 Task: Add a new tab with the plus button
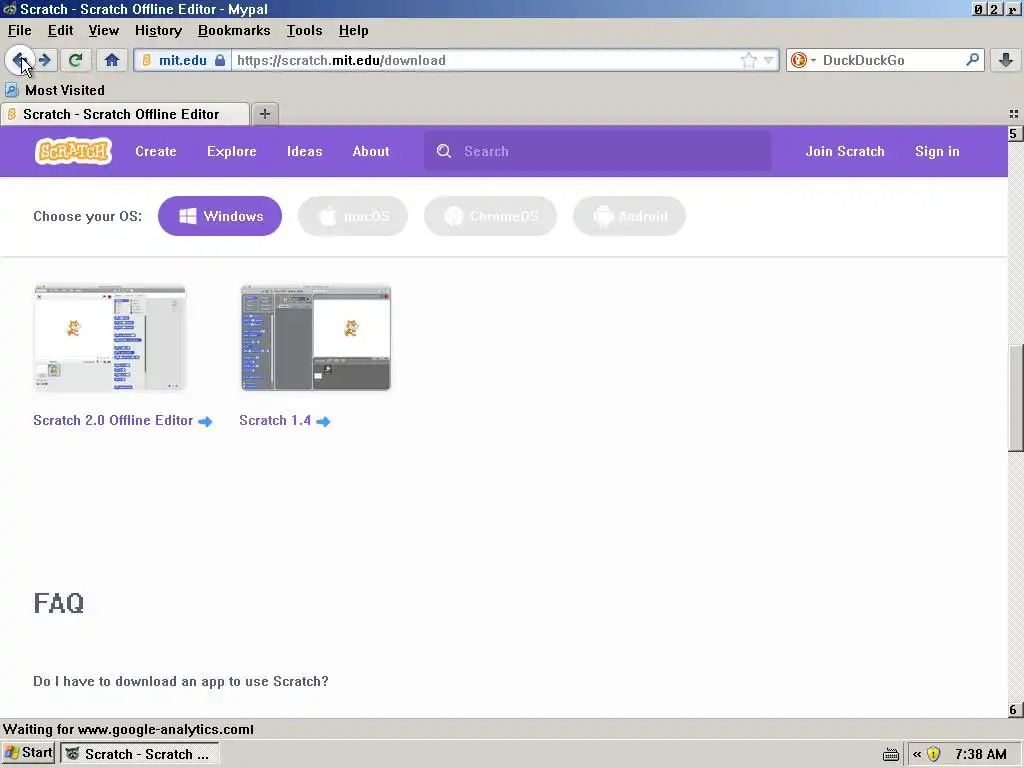[x=264, y=114]
